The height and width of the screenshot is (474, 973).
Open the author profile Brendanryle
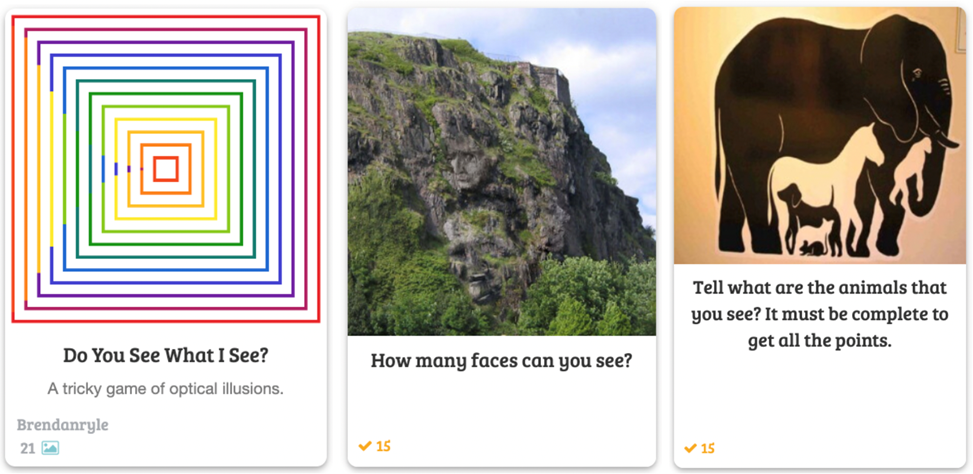62,425
